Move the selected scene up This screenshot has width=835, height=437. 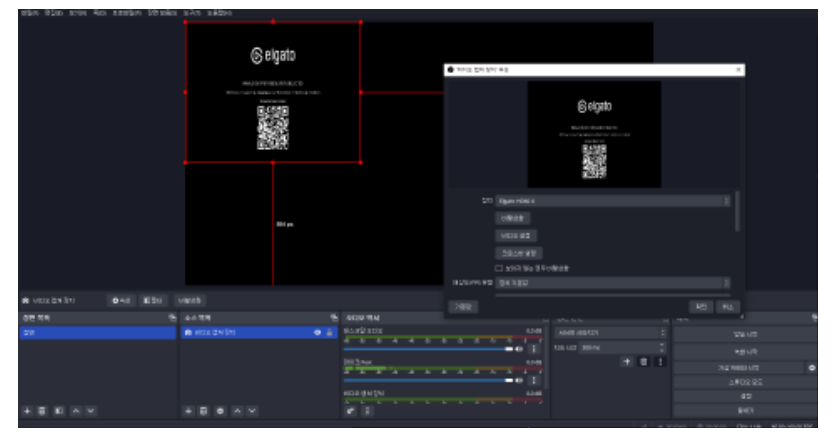click(x=76, y=411)
